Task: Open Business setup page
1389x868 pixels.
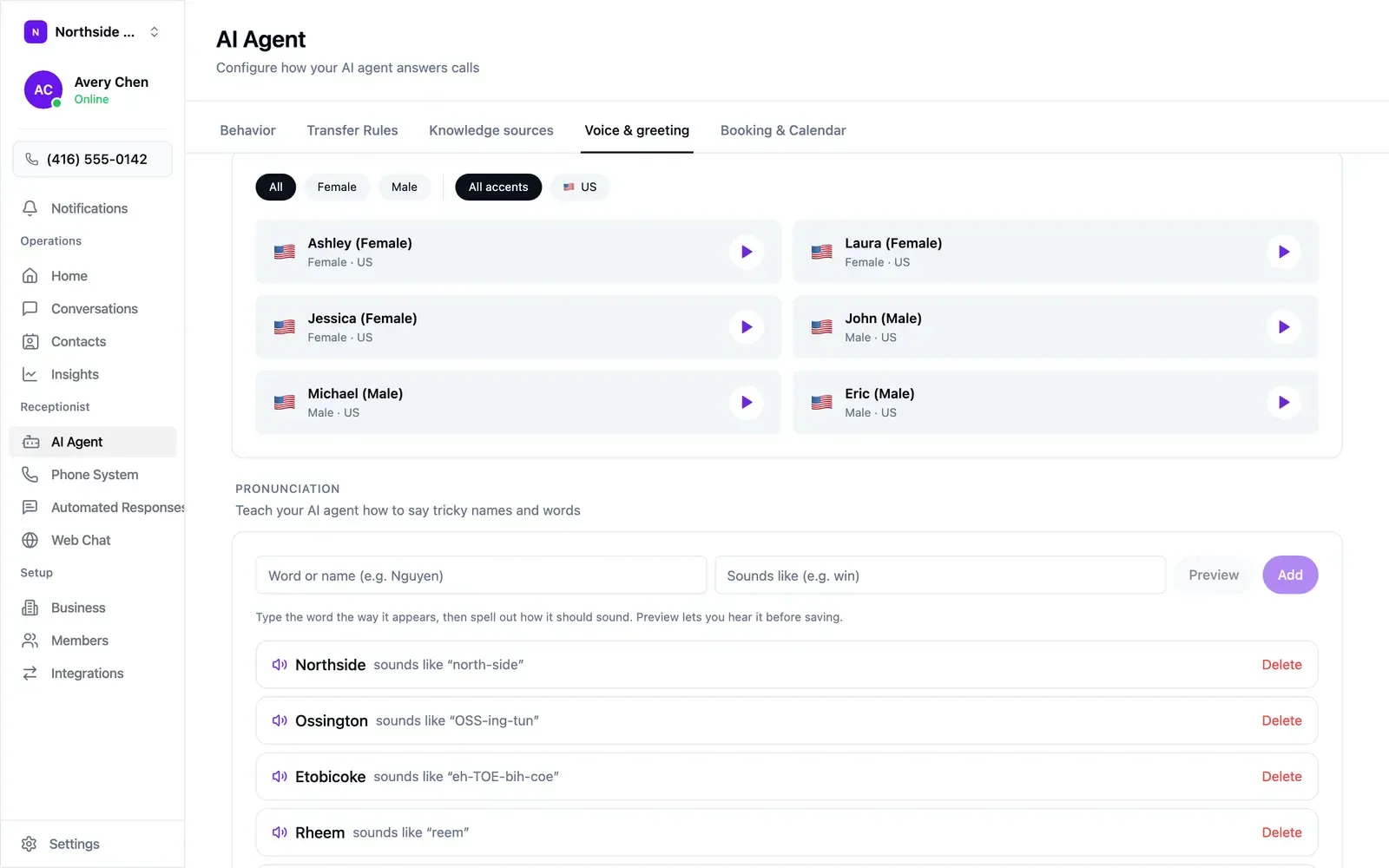Action: pos(92,608)
